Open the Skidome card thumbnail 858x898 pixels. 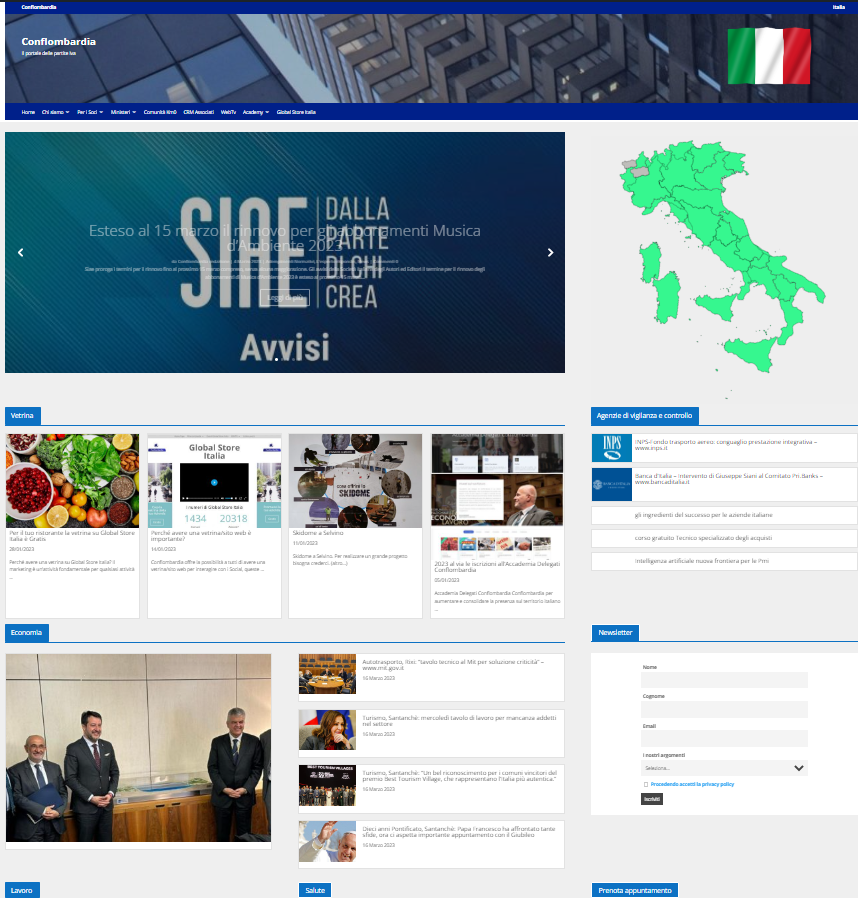point(355,480)
